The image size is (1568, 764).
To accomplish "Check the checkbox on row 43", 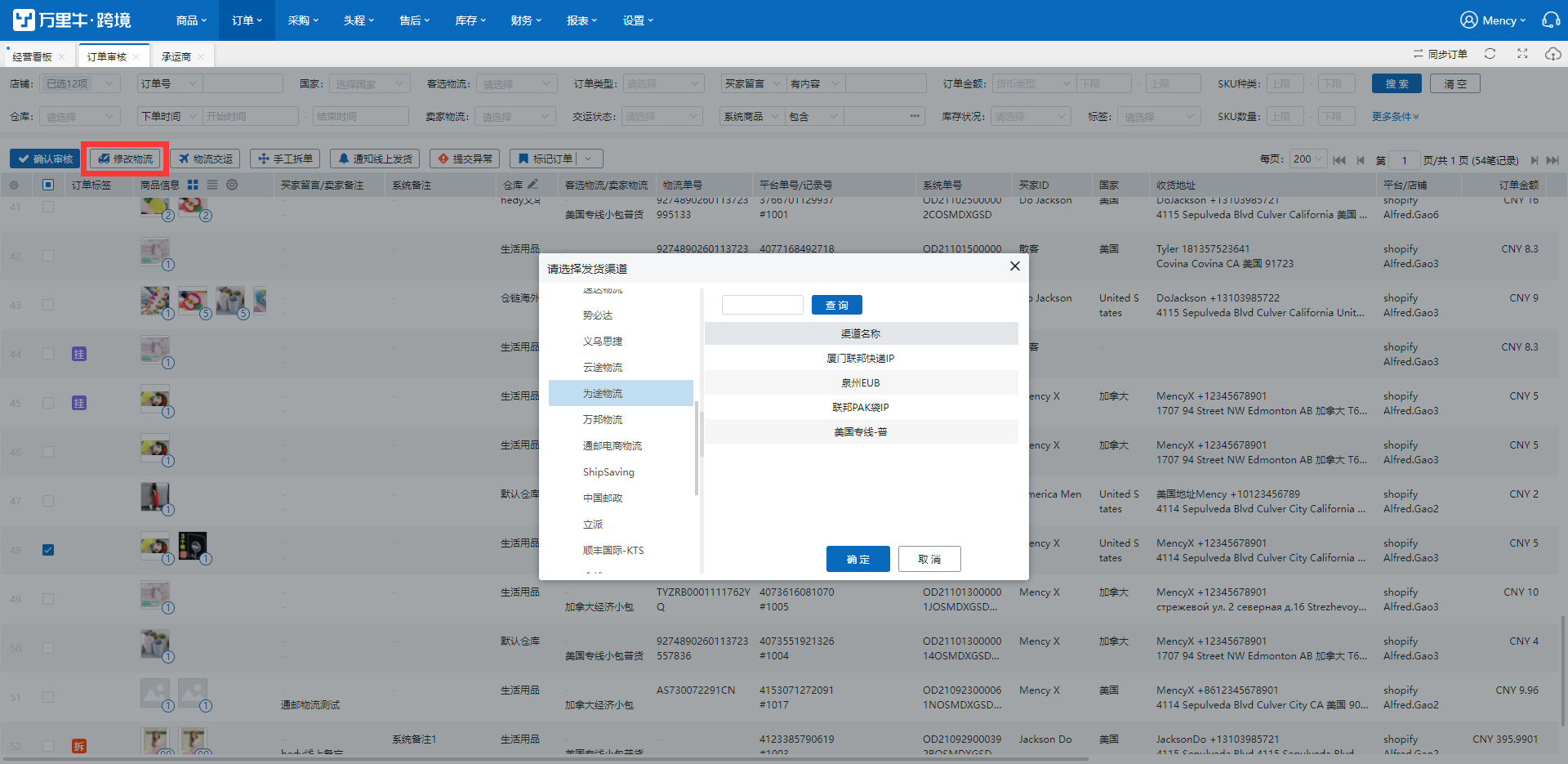I will 48,305.
